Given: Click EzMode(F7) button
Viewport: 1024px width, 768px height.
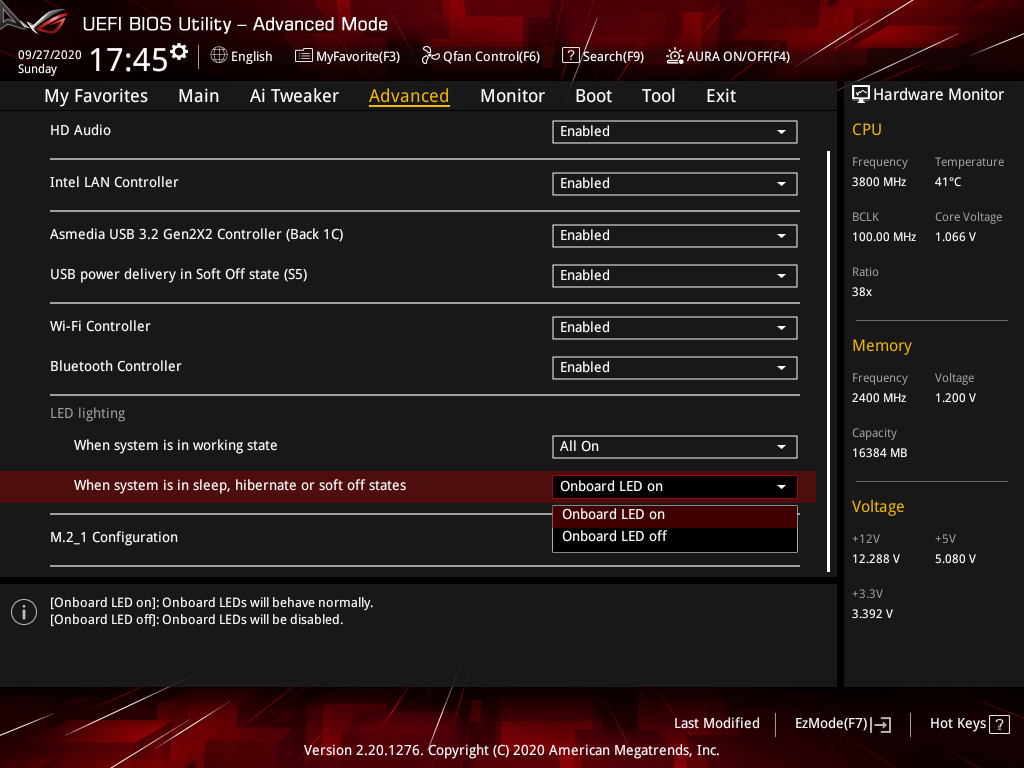Looking at the screenshot, I should click(x=842, y=724).
